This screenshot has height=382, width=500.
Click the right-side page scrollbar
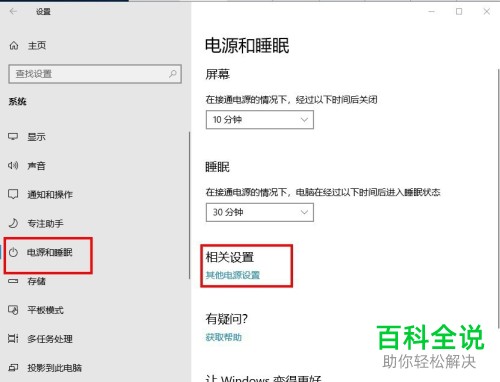pos(498,198)
